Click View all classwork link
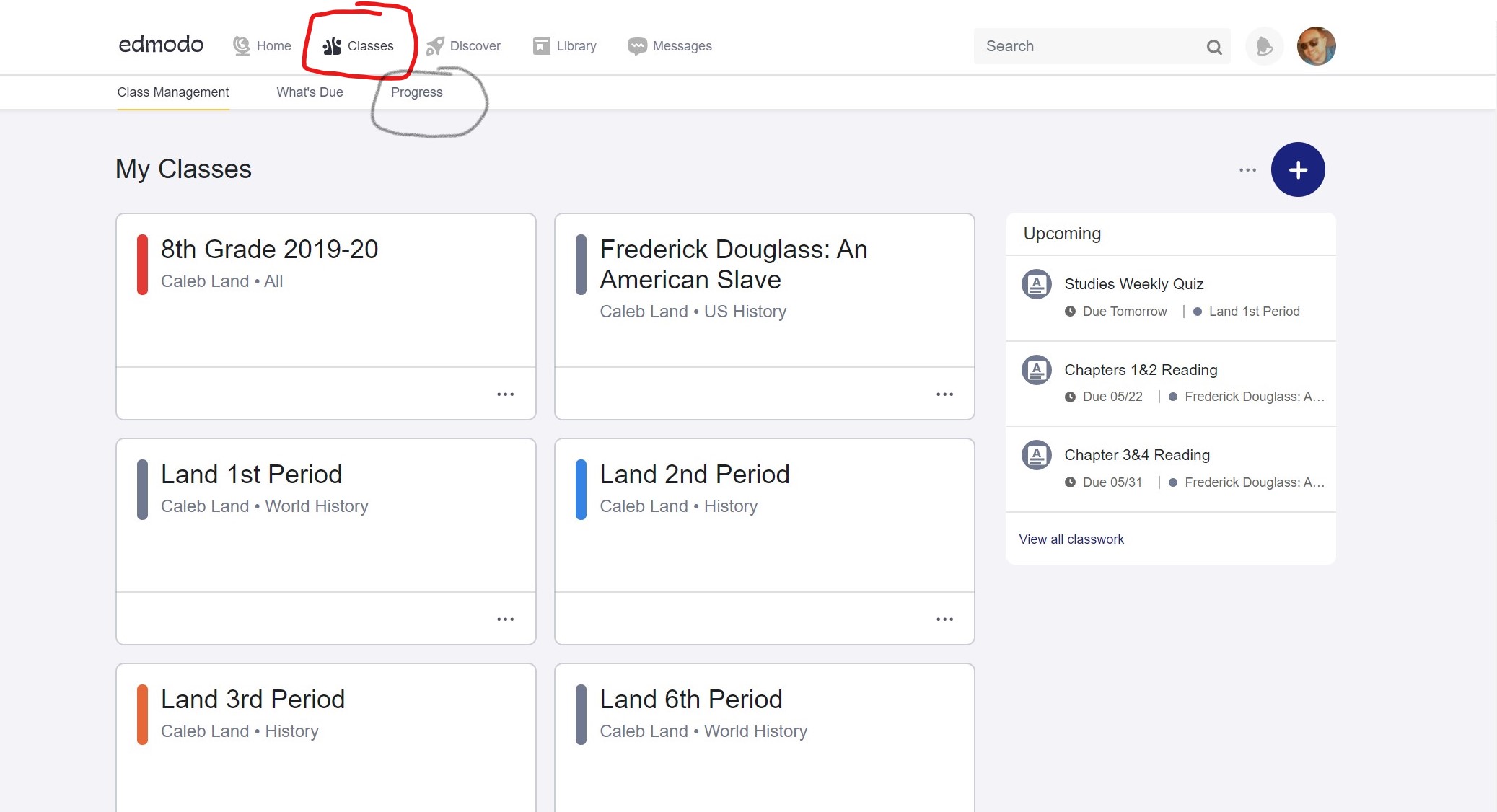The image size is (1497, 812). (1071, 539)
